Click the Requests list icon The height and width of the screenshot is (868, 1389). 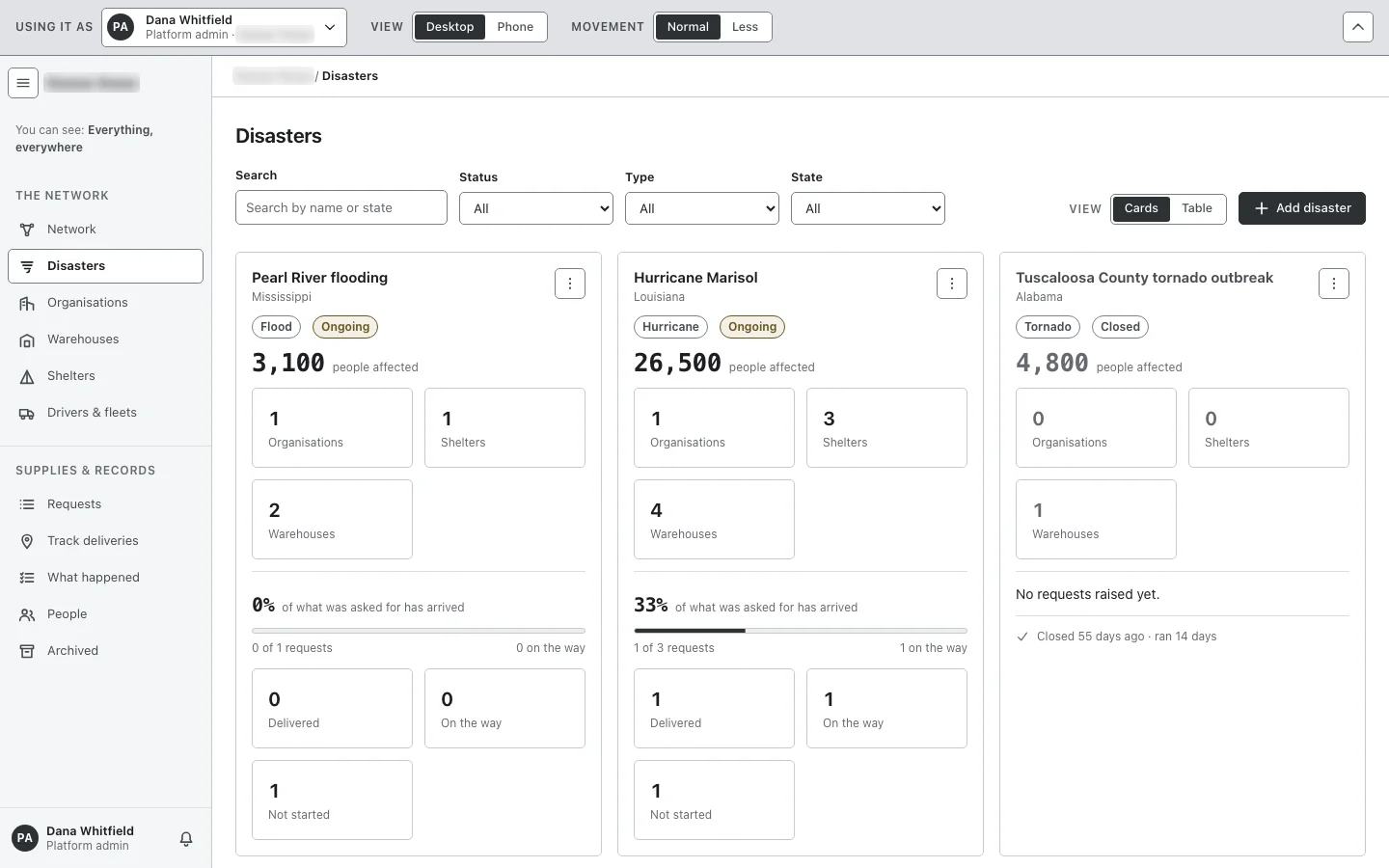27,504
